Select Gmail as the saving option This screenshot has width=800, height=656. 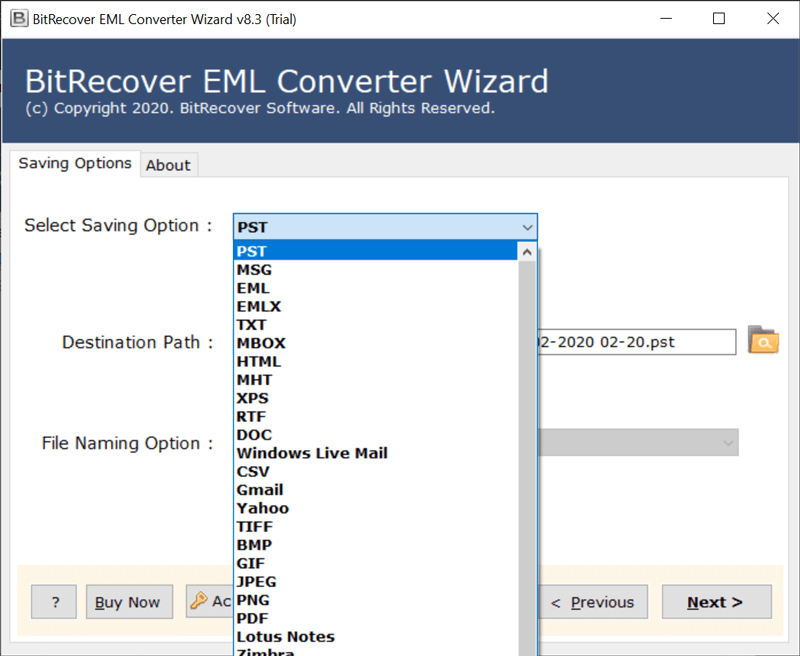pyautogui.click(x=260, y=490)
